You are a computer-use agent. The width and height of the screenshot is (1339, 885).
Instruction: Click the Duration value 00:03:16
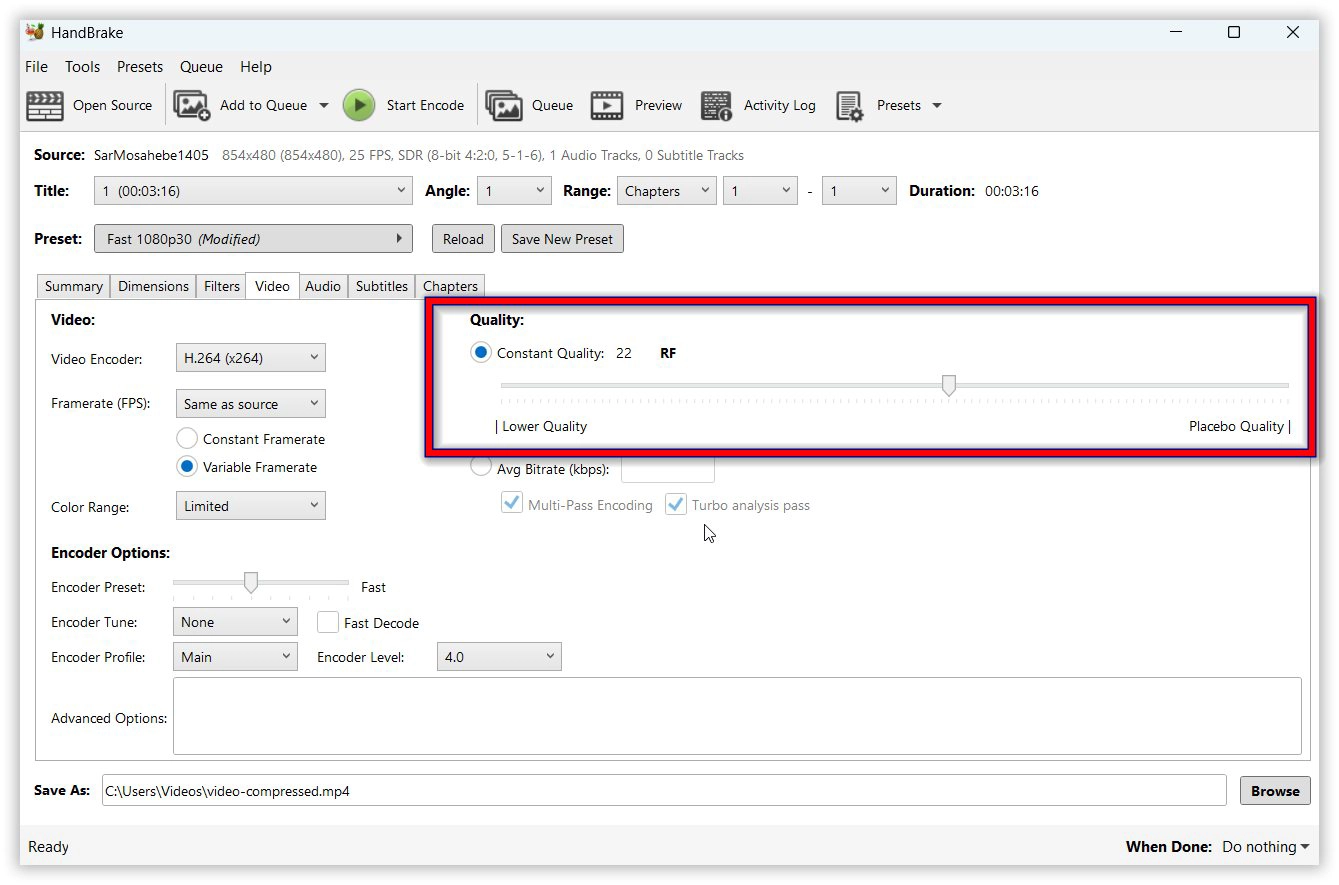point(1012,191)
